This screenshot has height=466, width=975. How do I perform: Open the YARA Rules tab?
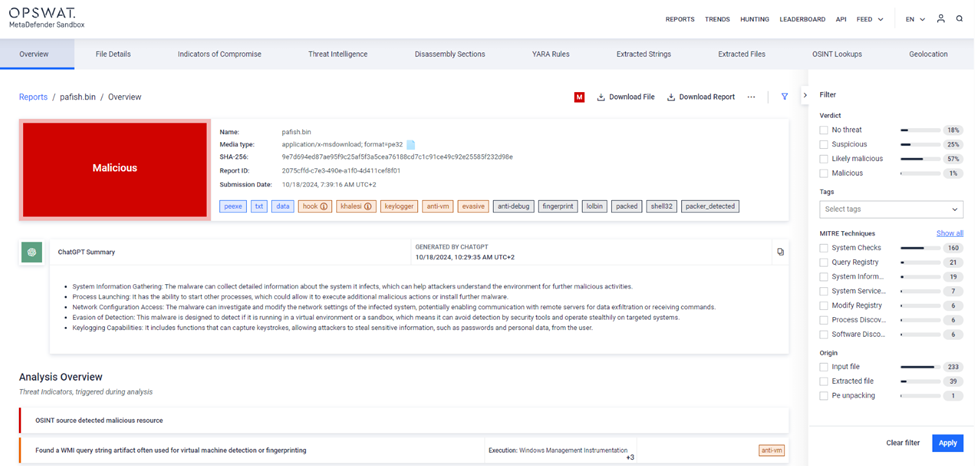pos(550,54)
